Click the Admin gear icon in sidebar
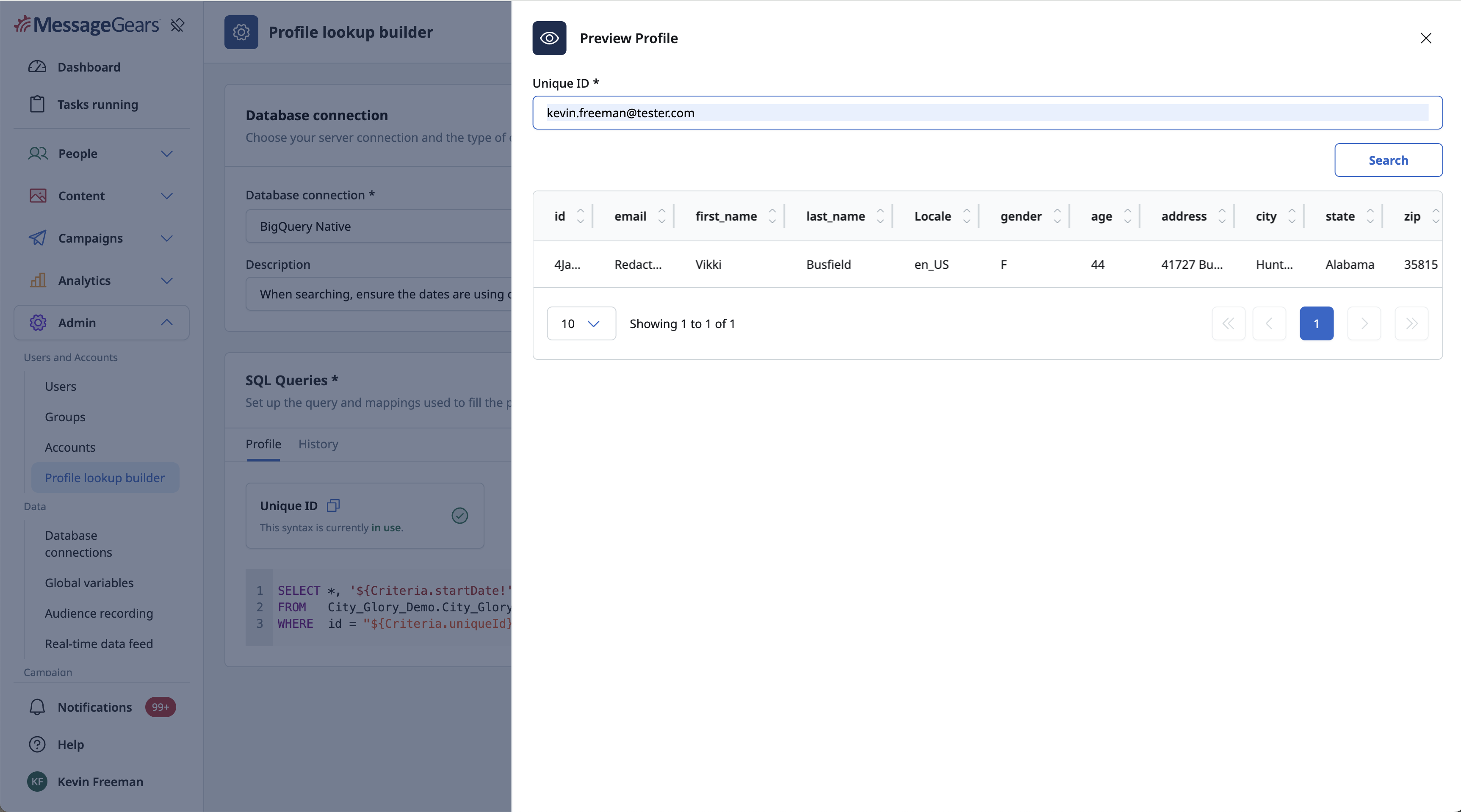 pos(37,323)
